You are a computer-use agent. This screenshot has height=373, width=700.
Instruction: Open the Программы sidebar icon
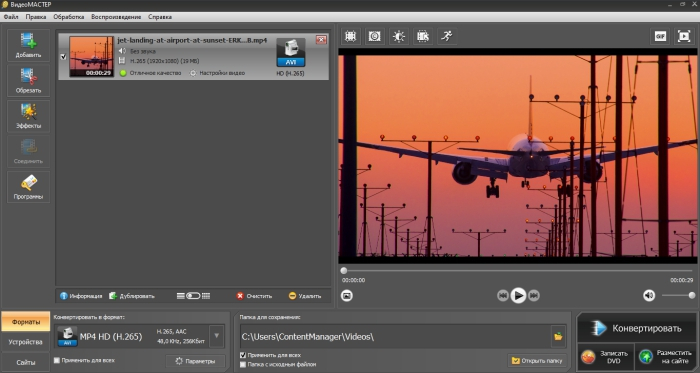click(28, 187)
